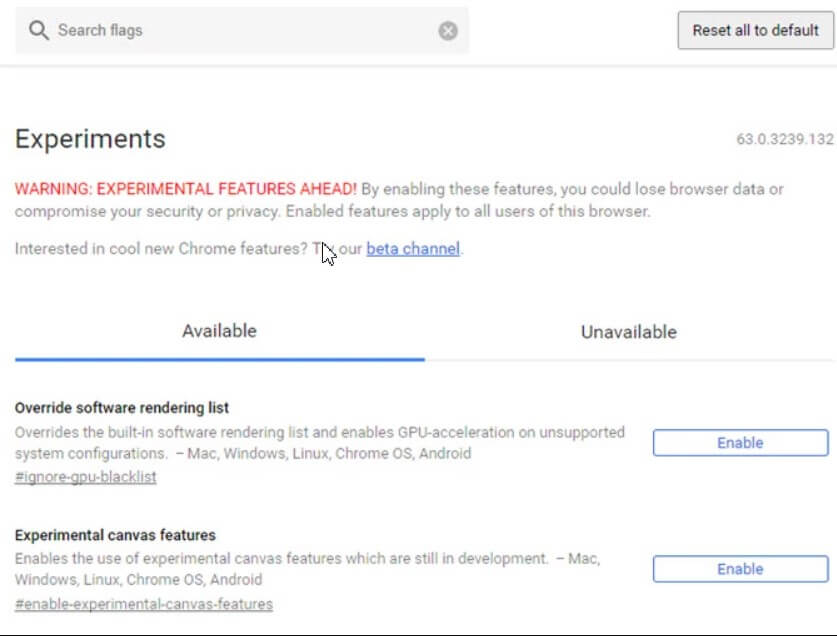Toggle the Override software rendering list setting on
The image size is (837, 636).
739,443
